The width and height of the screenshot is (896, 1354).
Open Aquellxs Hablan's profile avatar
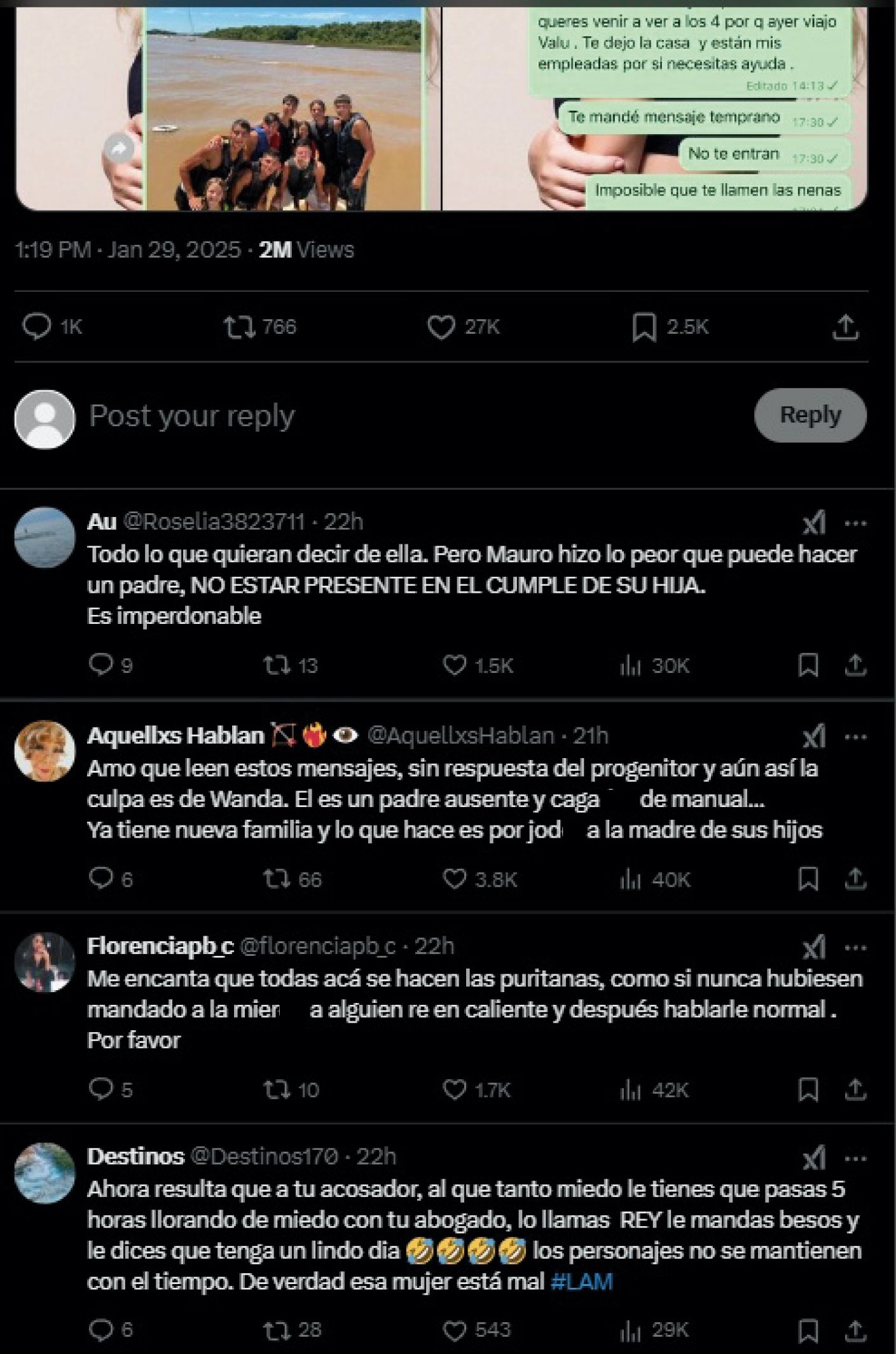pos(45,750)
